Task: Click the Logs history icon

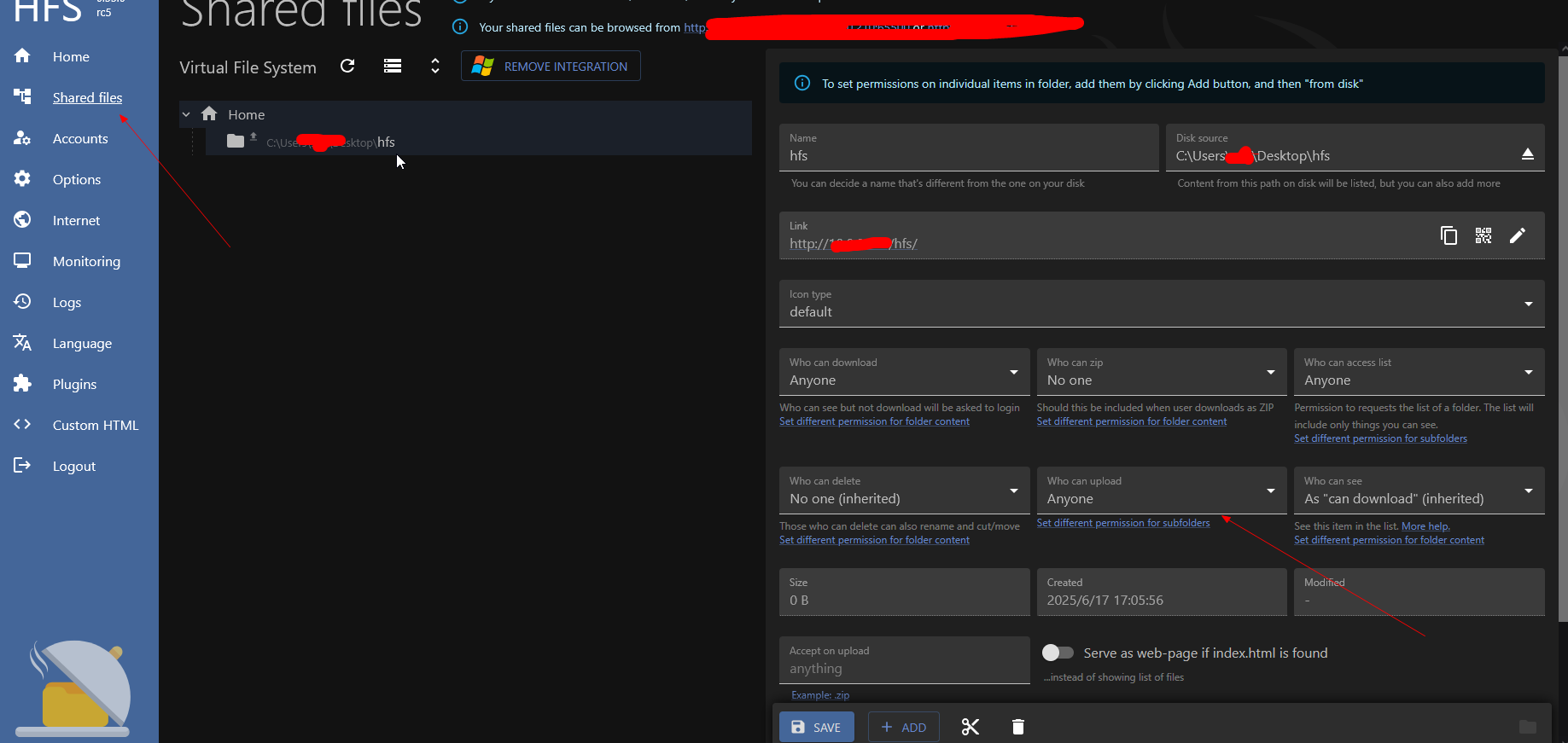Action: [x=22, y=301]
